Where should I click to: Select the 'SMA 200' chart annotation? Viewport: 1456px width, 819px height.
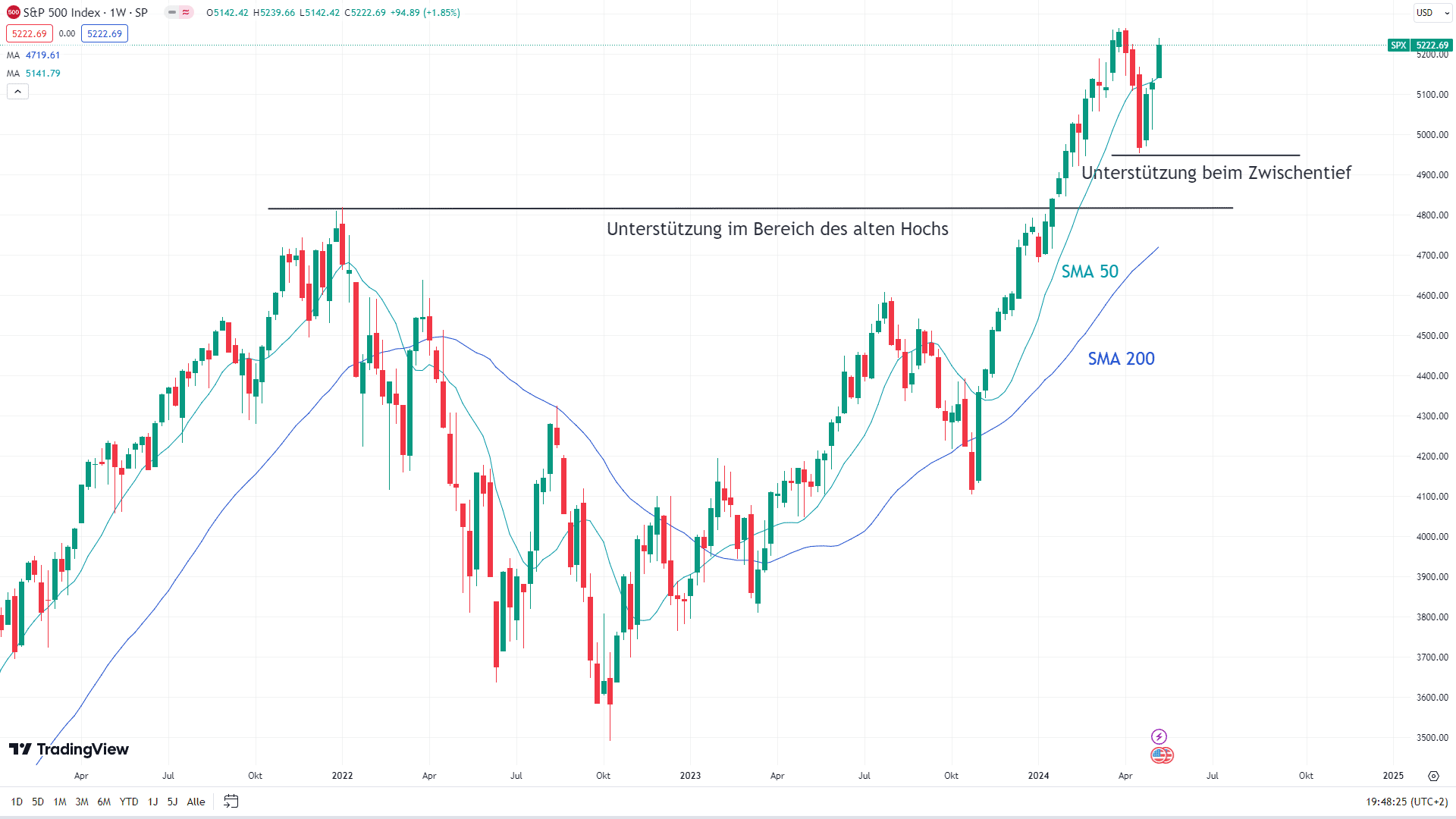1121,359
